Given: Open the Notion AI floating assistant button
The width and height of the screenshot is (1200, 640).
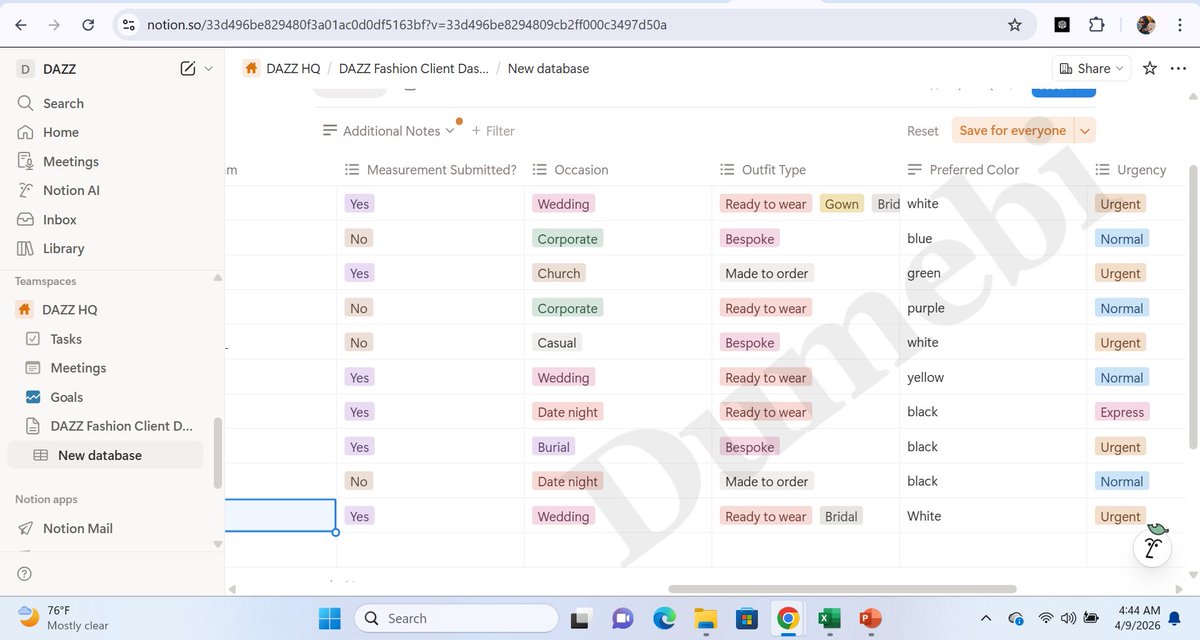Looking at the screenshot, I should click(1152, 546).
